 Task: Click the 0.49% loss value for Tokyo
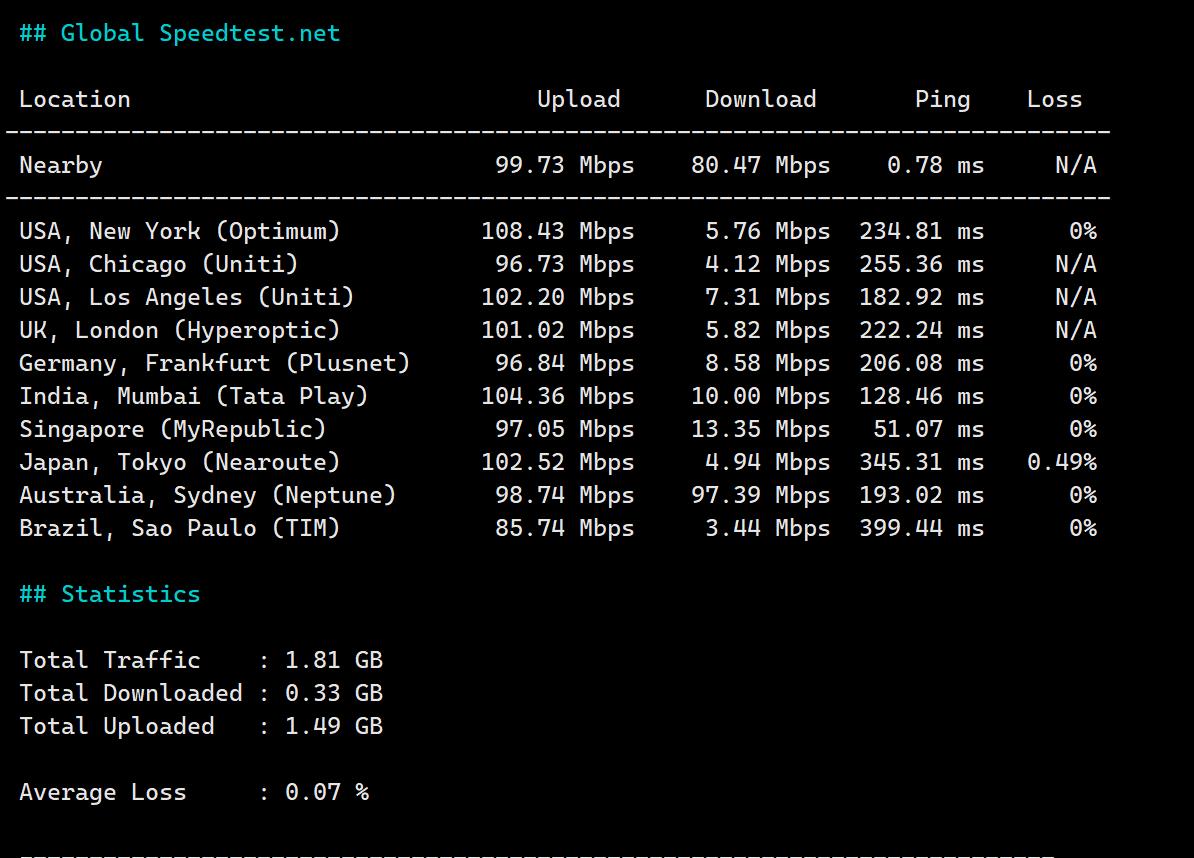tap(1061, 462)
